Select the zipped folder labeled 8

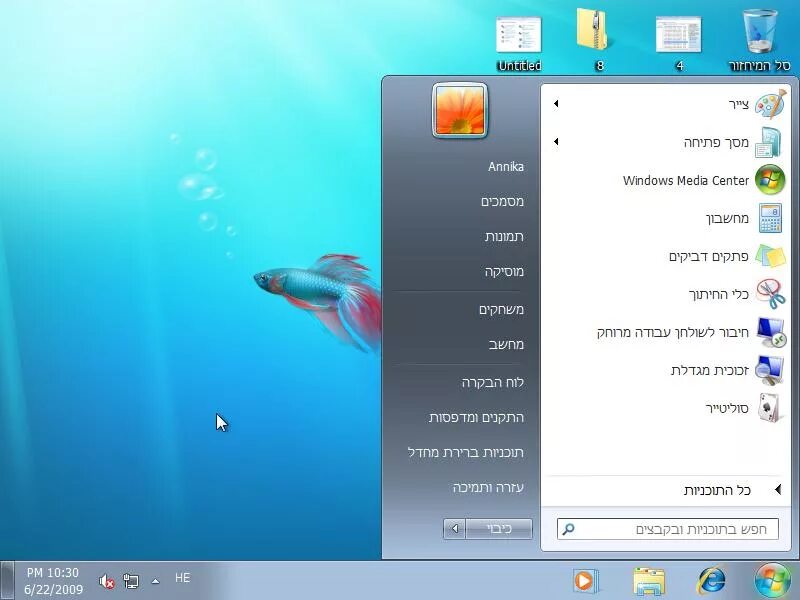(592, 30)
